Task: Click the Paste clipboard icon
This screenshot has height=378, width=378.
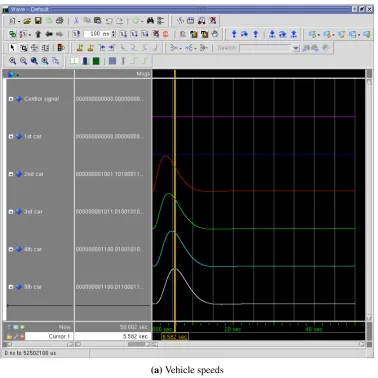Action: (x=98, y=21)
